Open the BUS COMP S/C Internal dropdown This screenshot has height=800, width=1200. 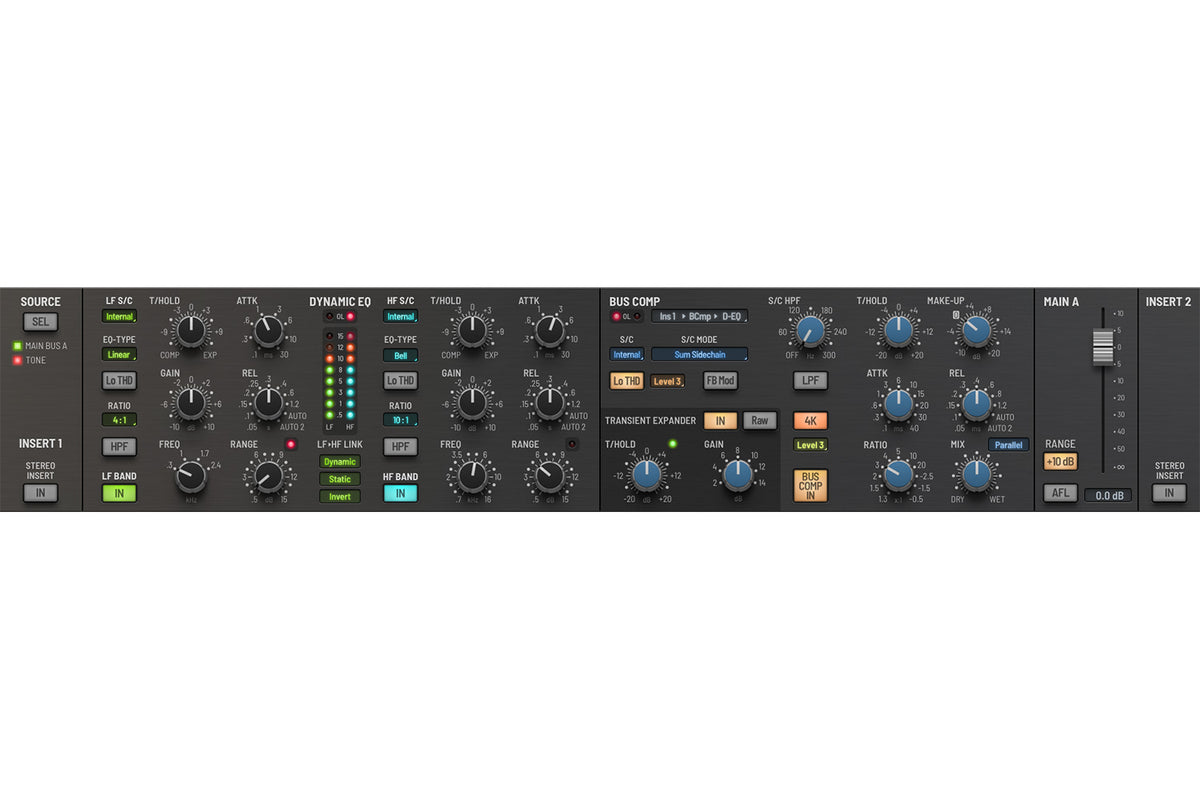pyautogui.click(x=627, y=354)
